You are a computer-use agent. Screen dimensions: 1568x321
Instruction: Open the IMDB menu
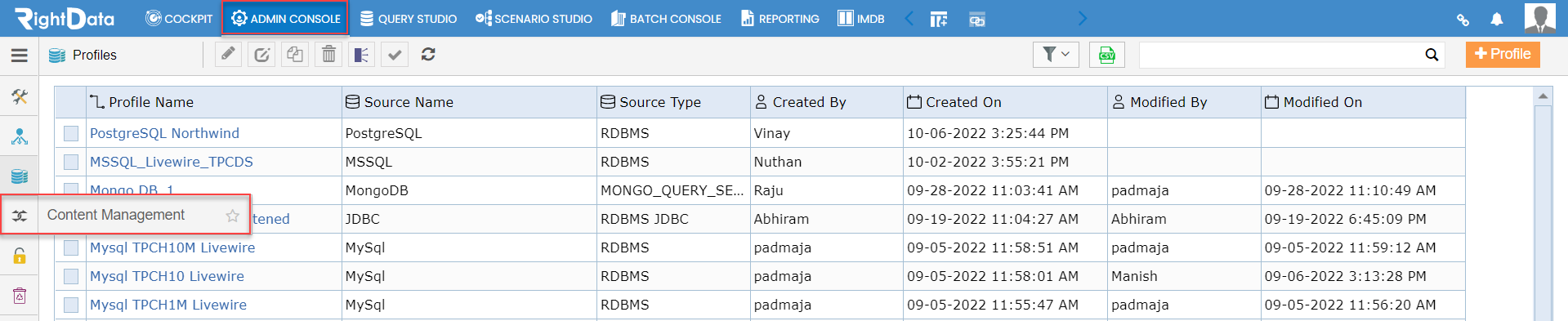861,18
